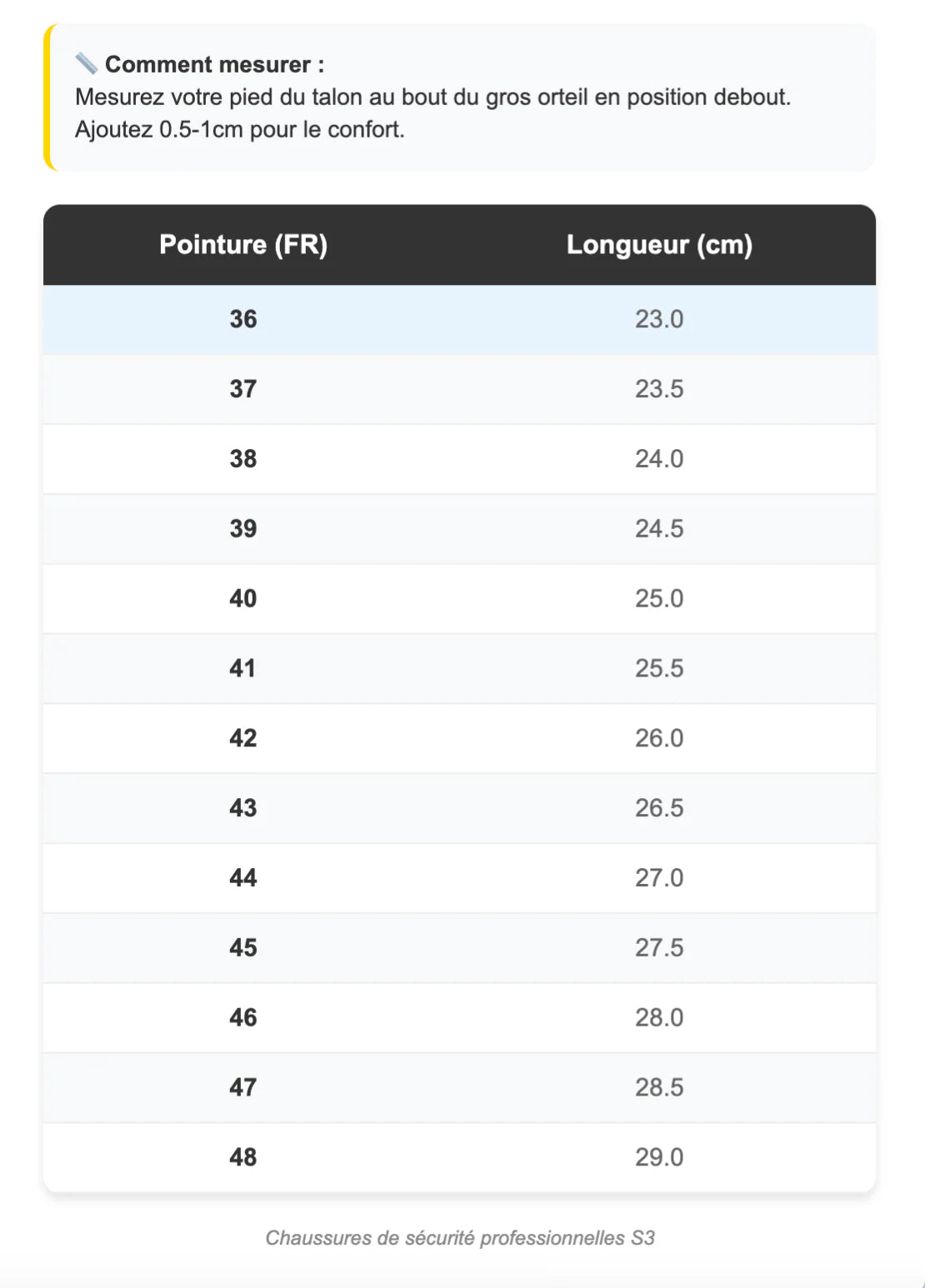Select the highlighted size 36 row

point(243,319)
